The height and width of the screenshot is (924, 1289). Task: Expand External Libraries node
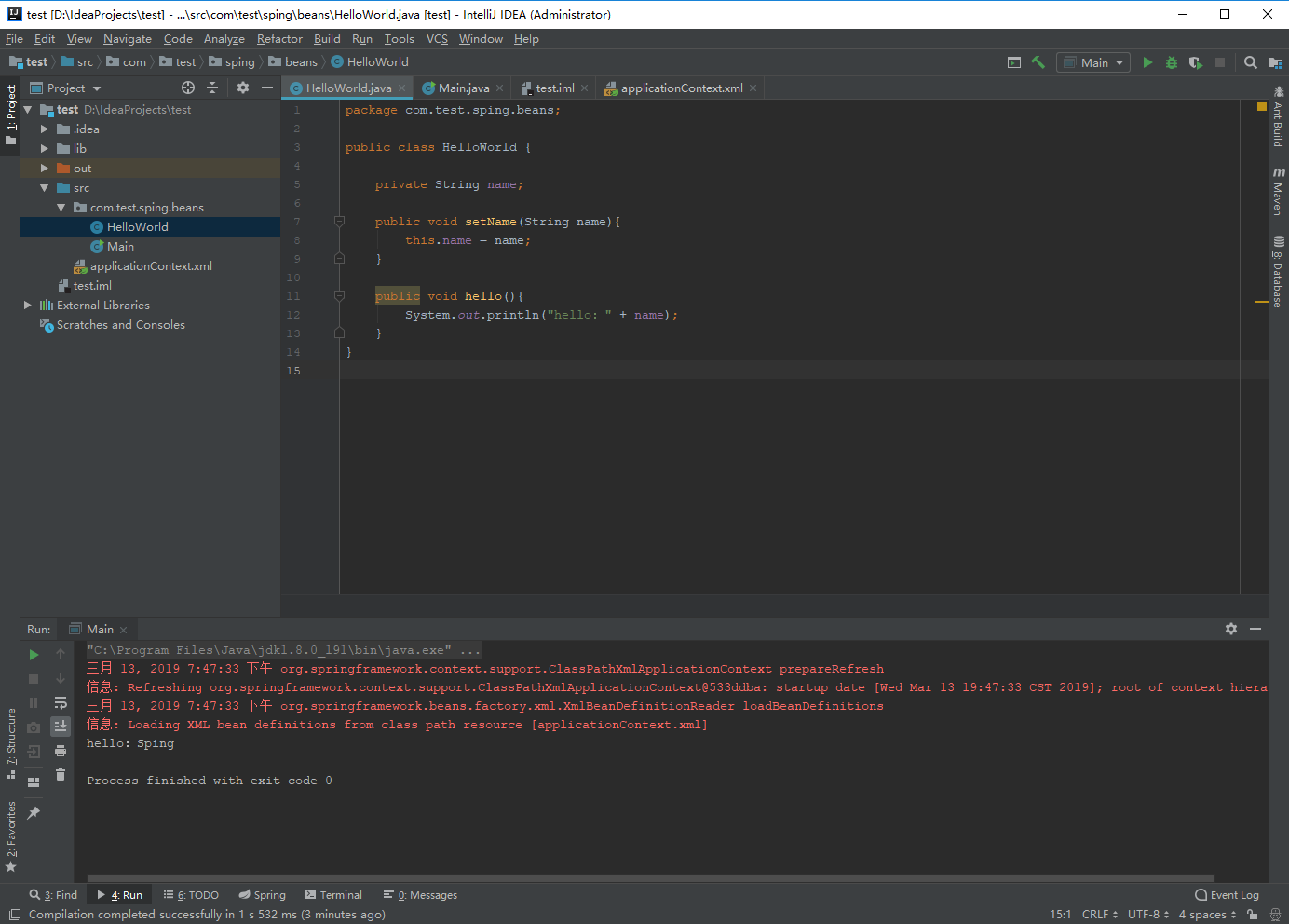pos(28,306)
